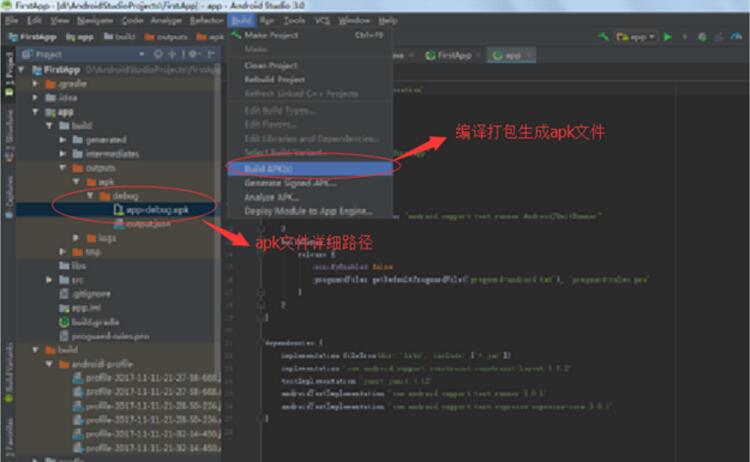Open the app run configuration dropdown
Viewport: 750px width, 462px height.
point(636,37)
